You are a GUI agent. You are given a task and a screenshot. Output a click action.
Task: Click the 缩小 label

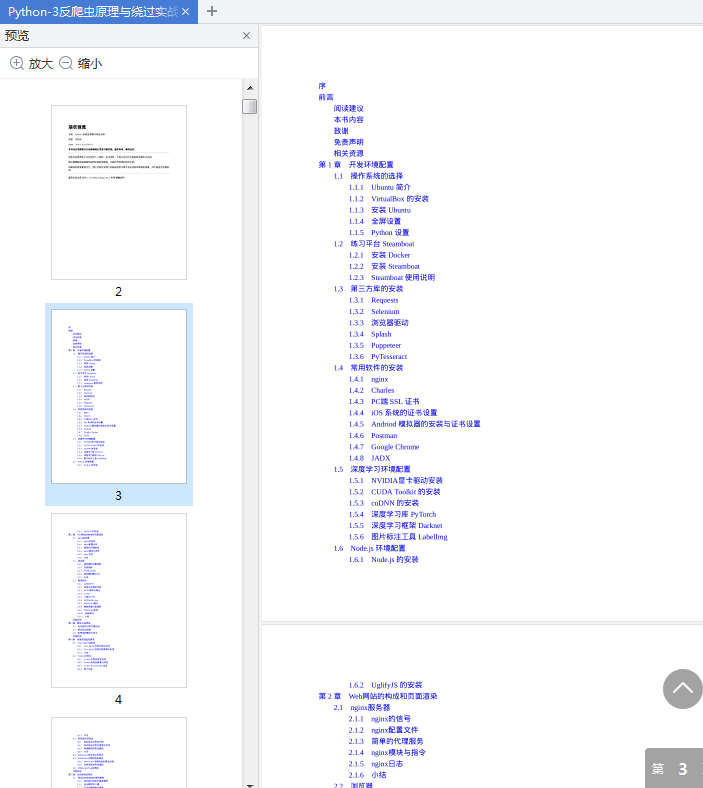click(90, 64)
